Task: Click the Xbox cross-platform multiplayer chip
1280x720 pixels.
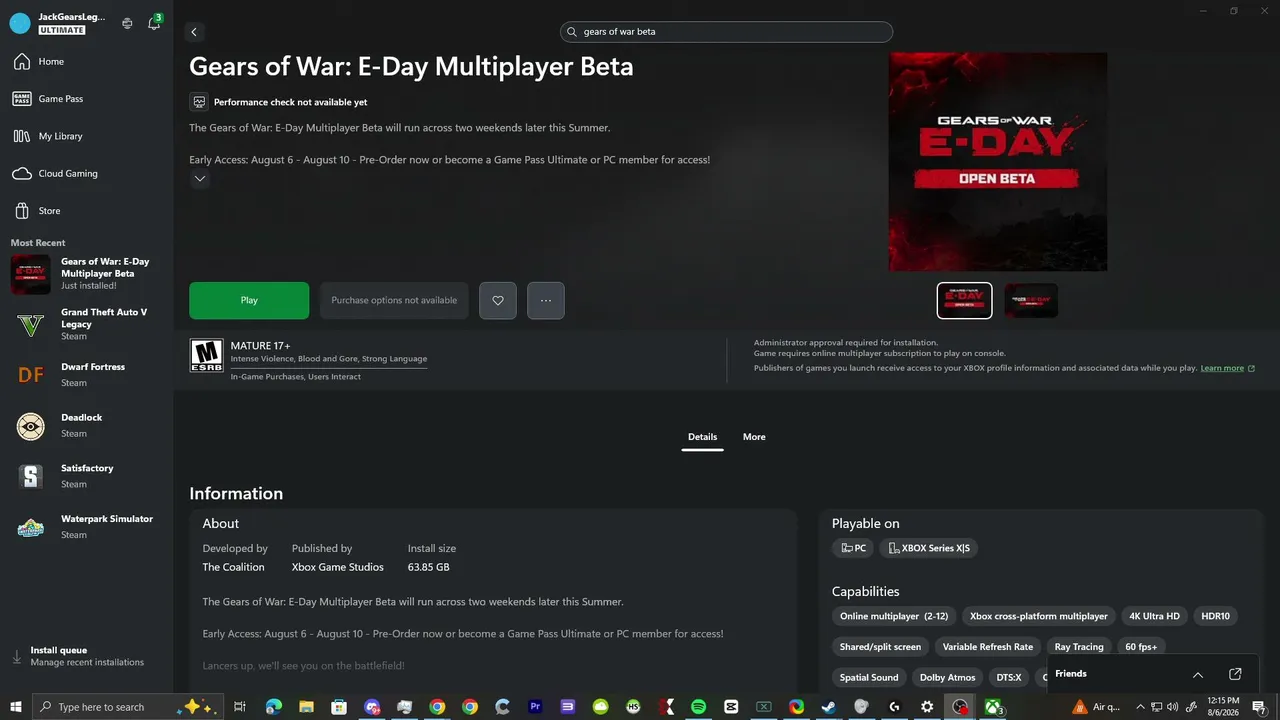Action: [x=1038, y=616]
